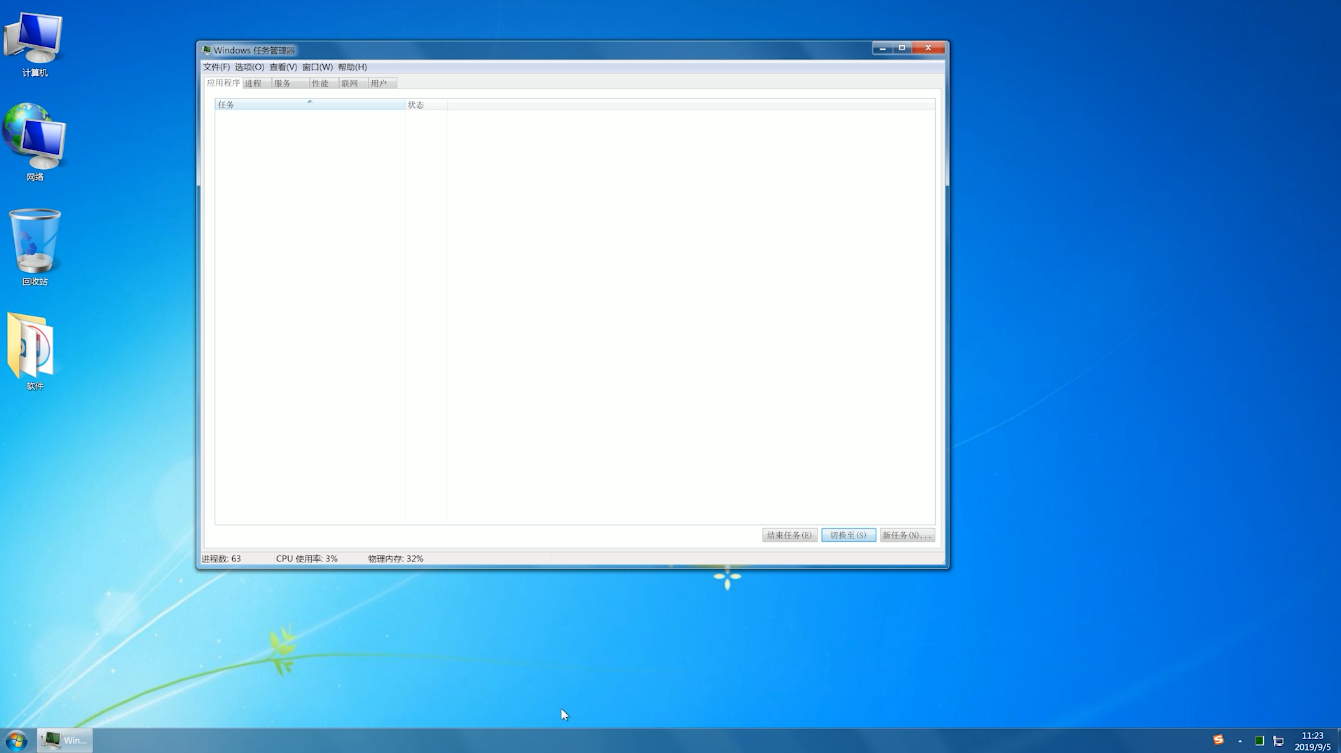Click the 物理内存: 32% status text
1341x753 pixels.
[x=395, y=559]
